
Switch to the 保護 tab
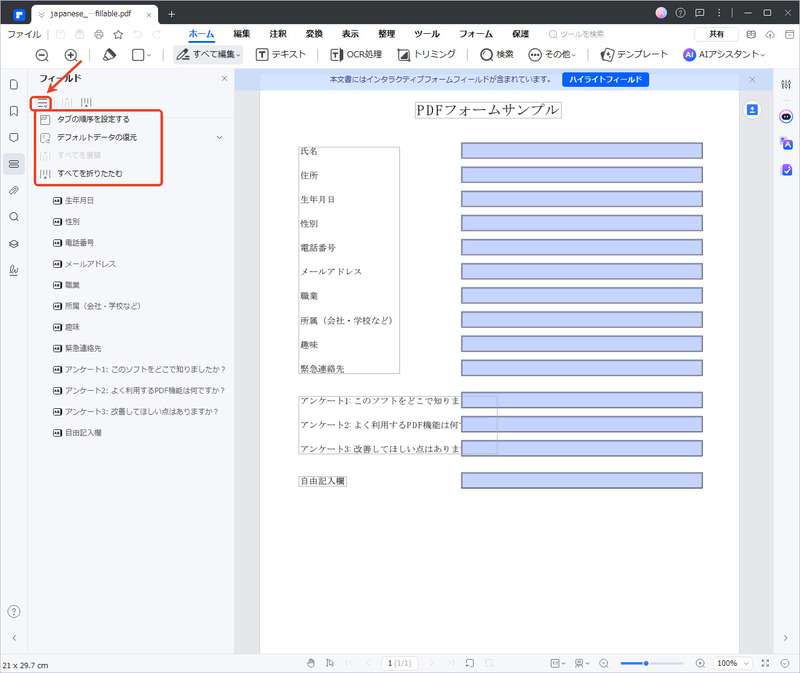tap(520, 34)
